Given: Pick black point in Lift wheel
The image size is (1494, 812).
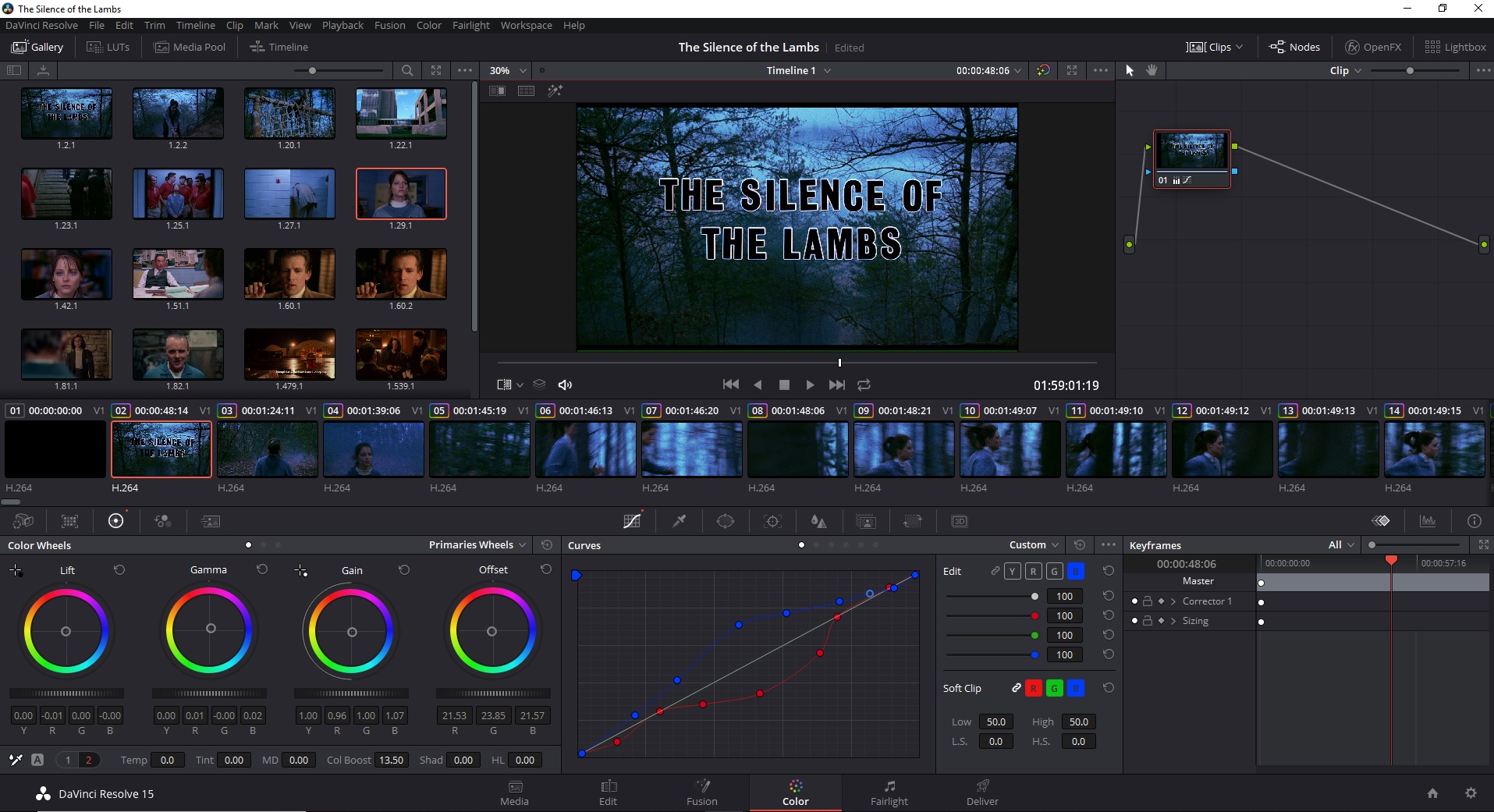Looking at the screenshot, I should tap(16, 570).
